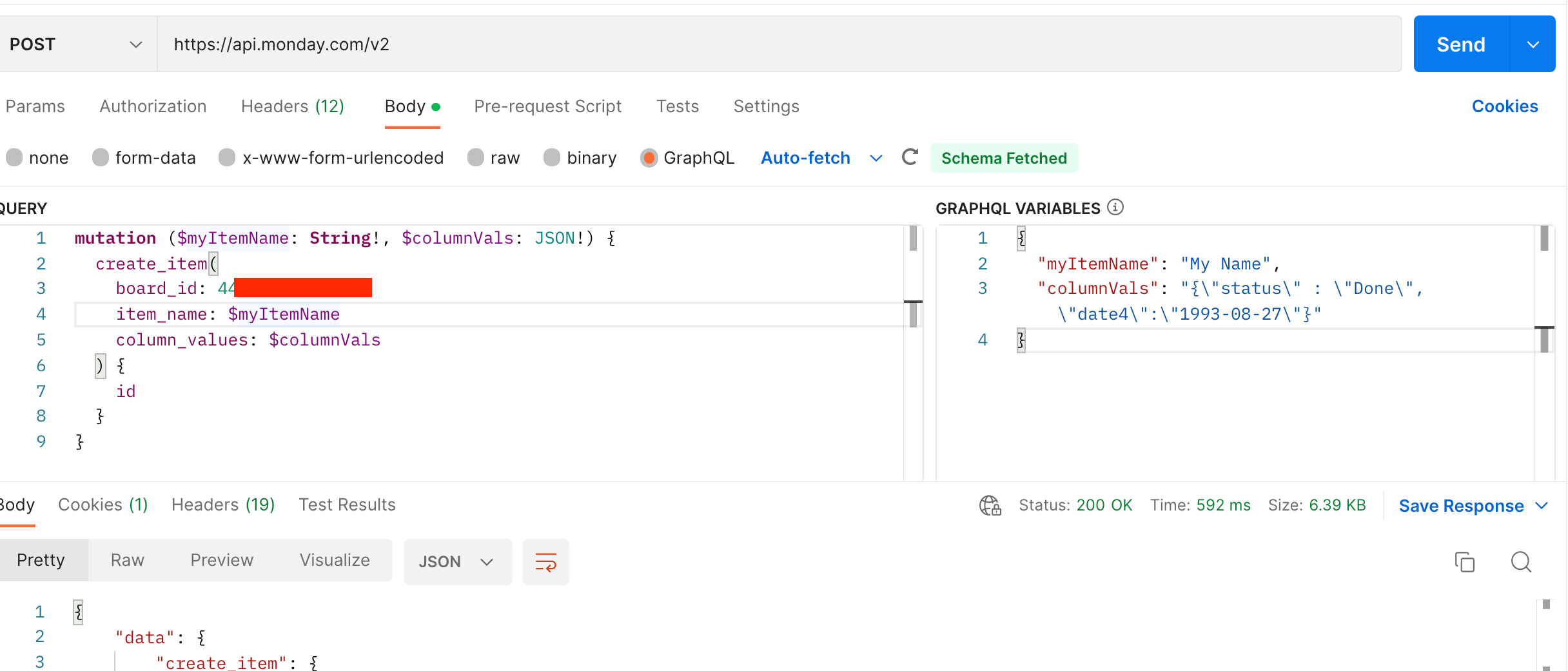Select the form-data body type
This screenshot has height=671, width=1568.
point(101,158)
